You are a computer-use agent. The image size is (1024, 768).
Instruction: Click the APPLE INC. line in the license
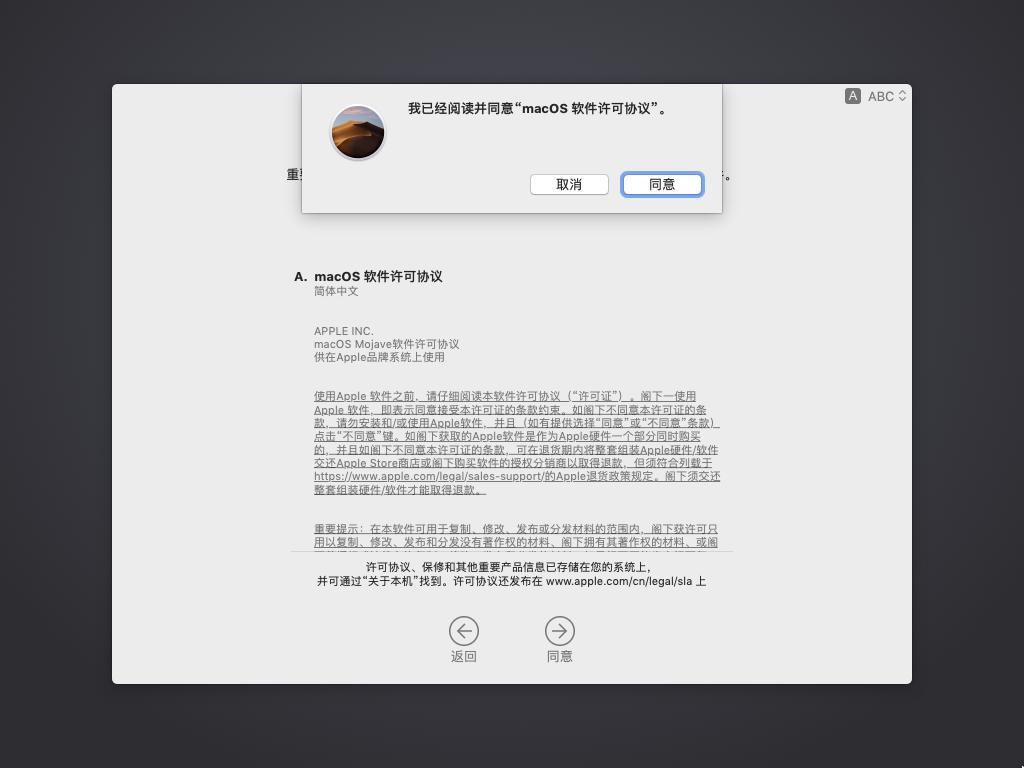coord(344,331)
